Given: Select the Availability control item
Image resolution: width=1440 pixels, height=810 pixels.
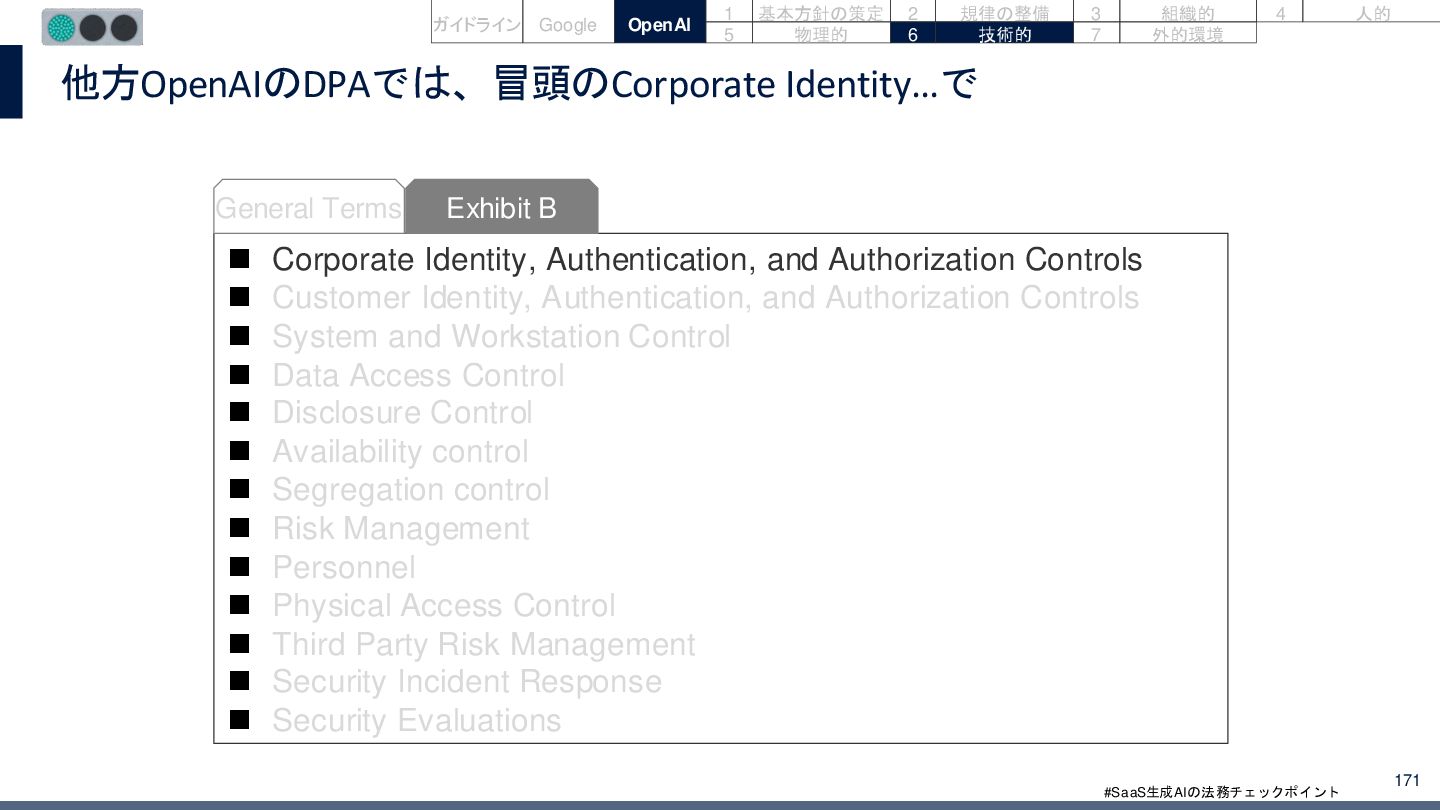Looking at the screenshot, I should (400, 451).
